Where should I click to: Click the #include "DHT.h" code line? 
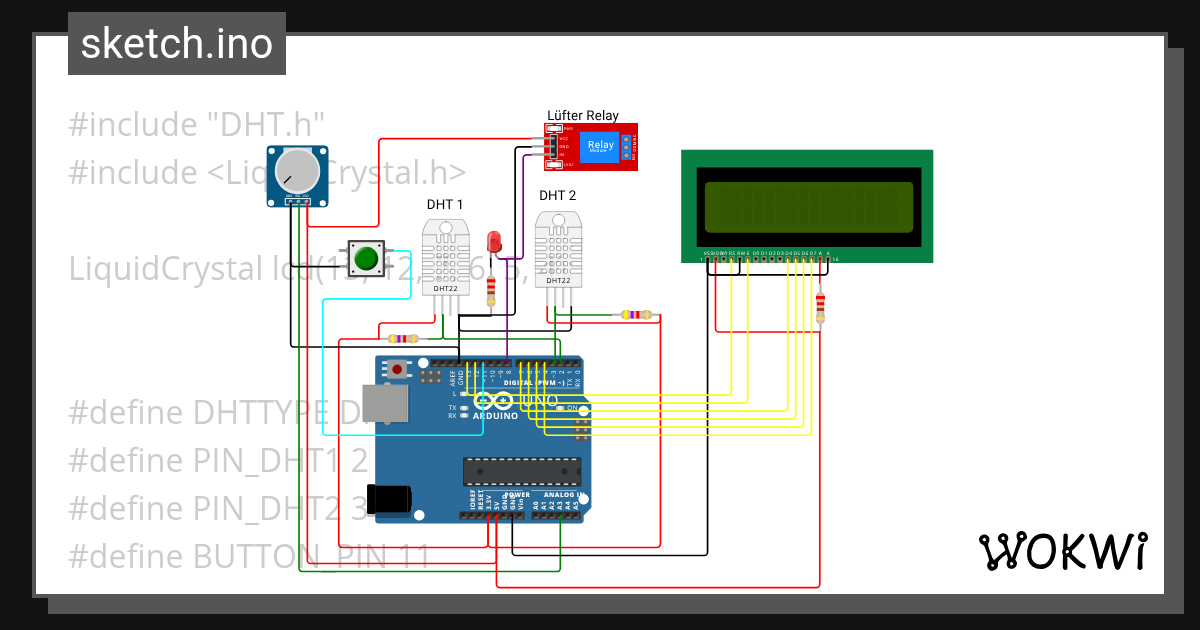(196, 123)
